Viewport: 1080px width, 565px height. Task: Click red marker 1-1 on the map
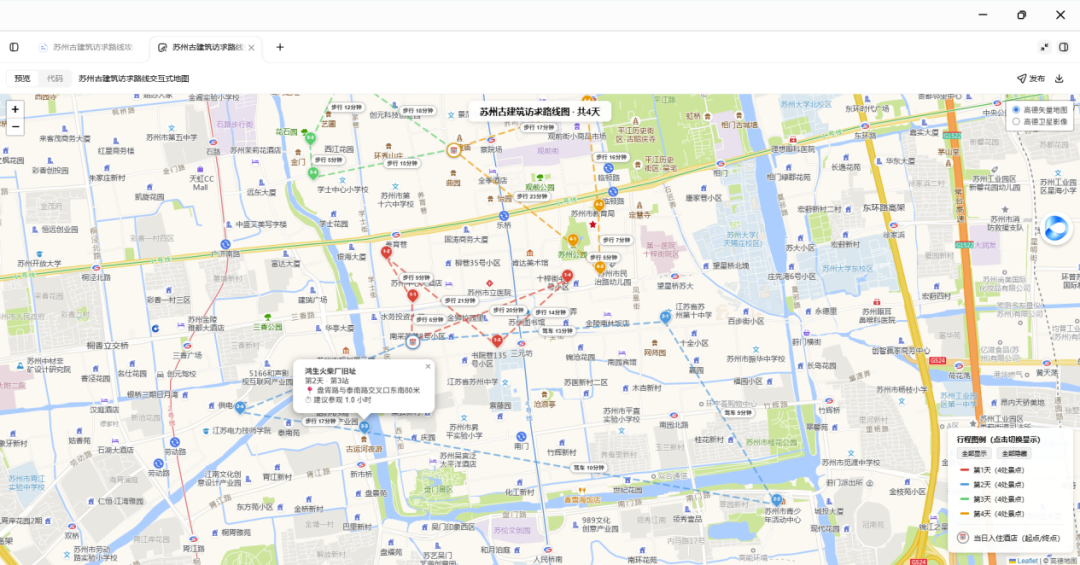(x=413, y=296)
